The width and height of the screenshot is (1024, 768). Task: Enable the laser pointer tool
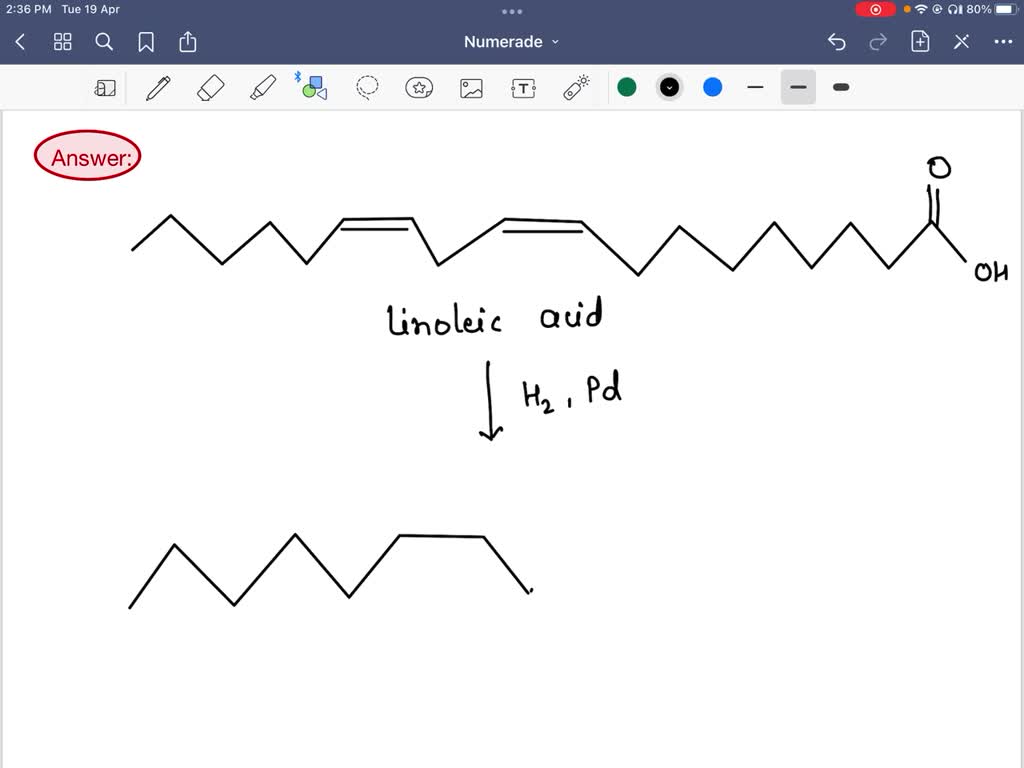[575, 87]
